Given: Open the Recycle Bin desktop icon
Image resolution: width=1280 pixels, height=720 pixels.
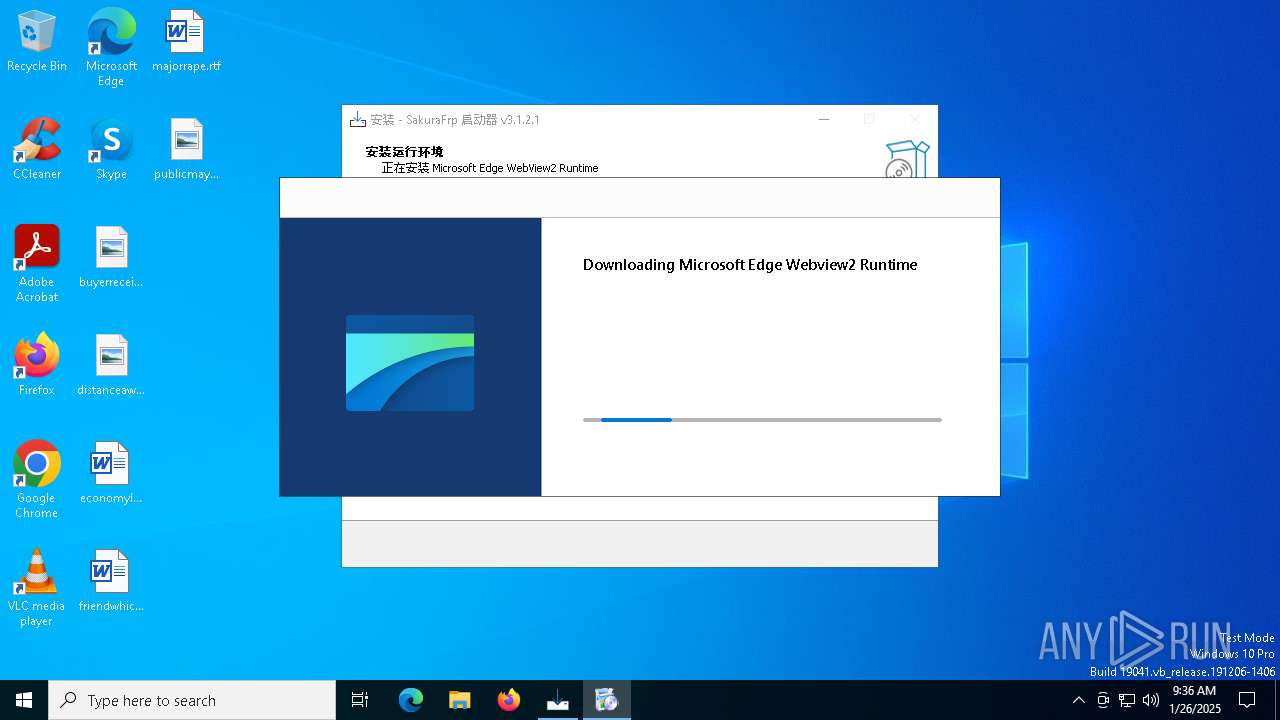Looking at the screenshot, I should 37,41.
